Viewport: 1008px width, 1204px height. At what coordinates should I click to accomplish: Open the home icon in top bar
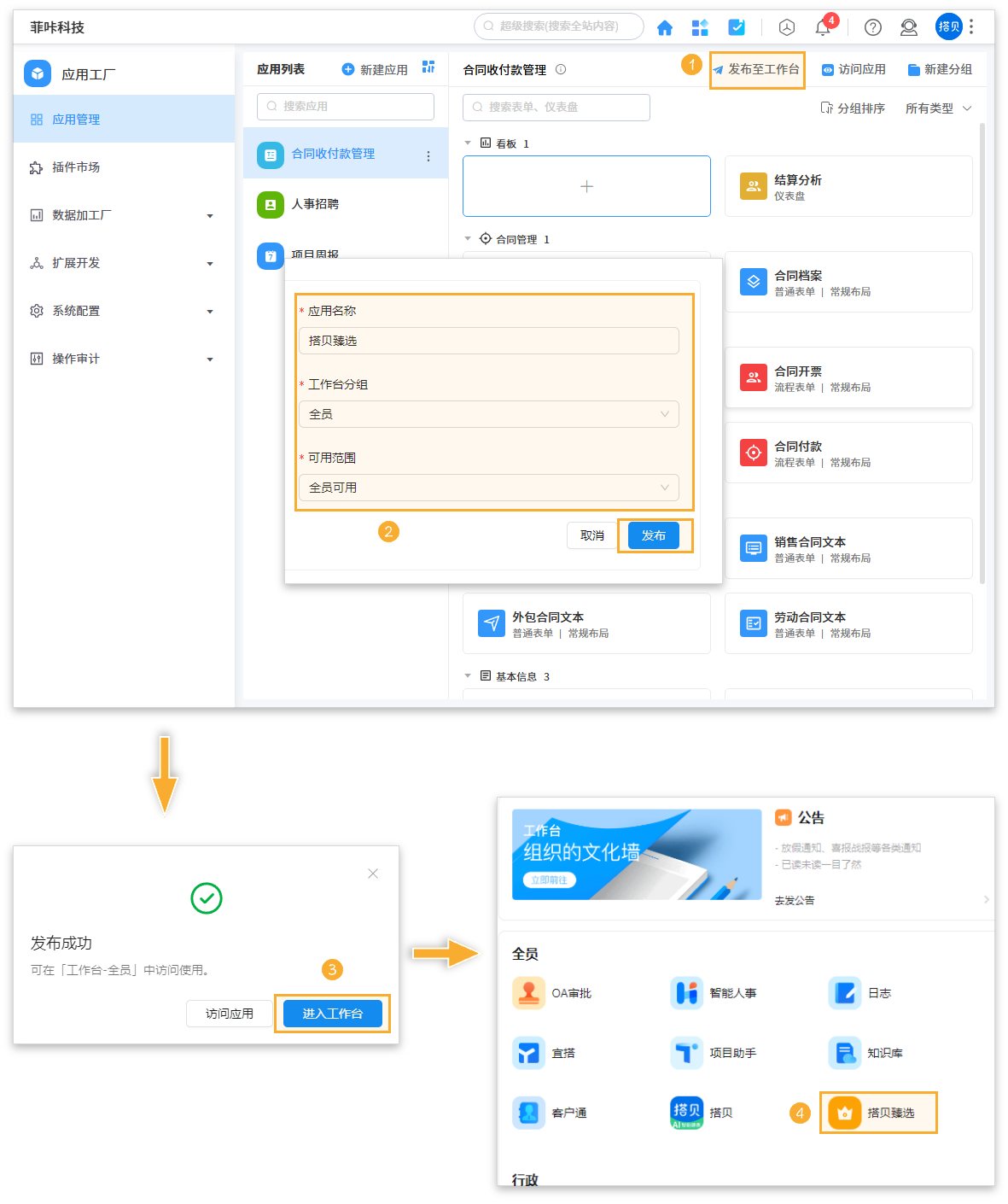pos(665,26)
